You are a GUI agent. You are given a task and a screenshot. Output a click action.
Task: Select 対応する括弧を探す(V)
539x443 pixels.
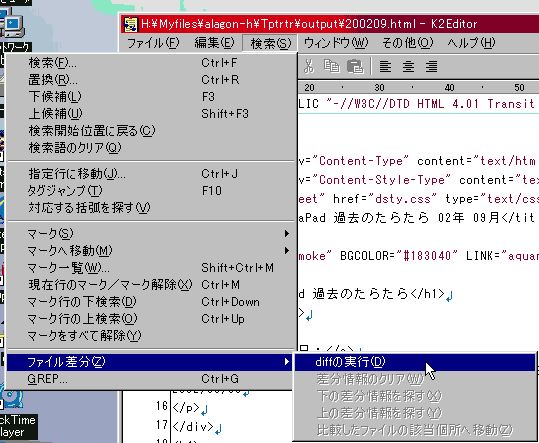click(x=150, y=208)
